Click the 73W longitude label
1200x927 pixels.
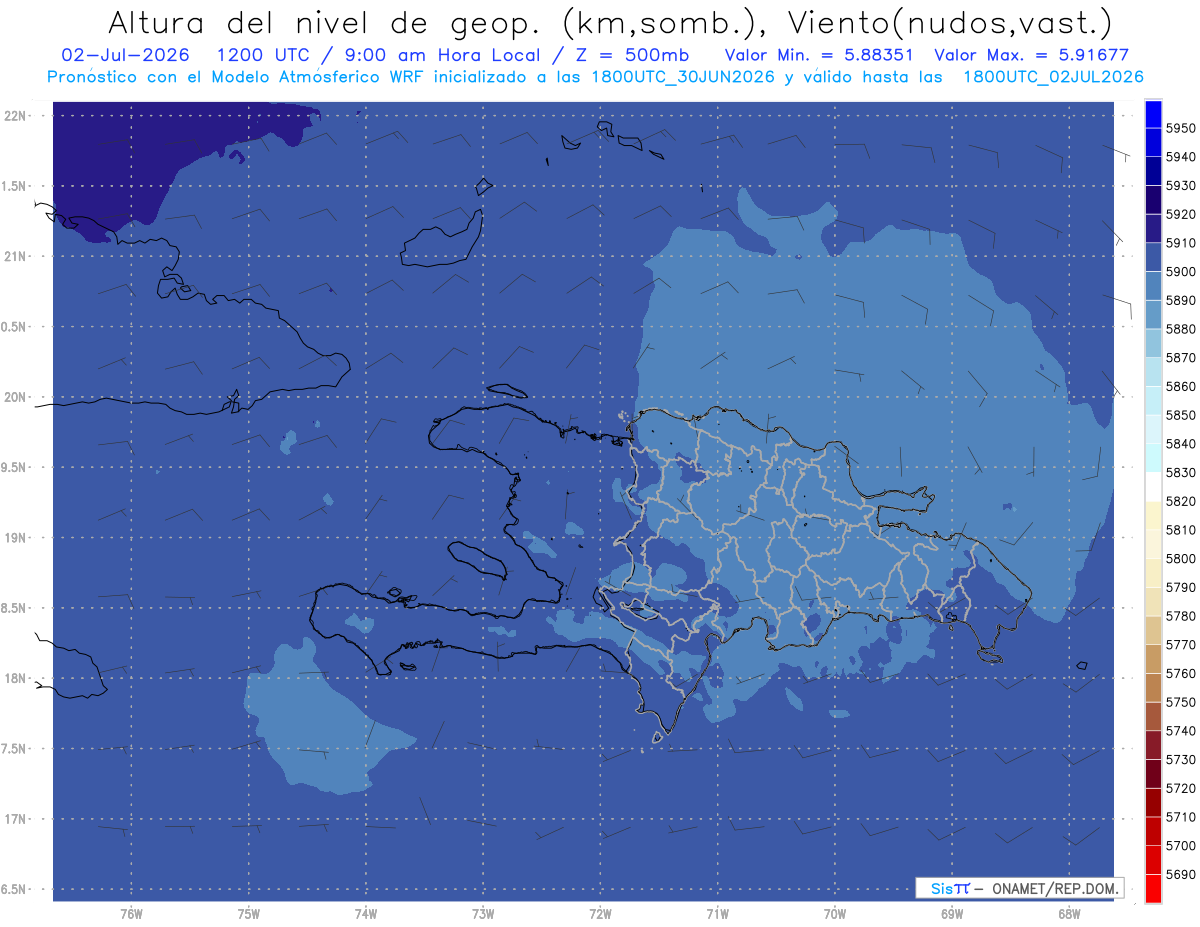pos(483,913)
